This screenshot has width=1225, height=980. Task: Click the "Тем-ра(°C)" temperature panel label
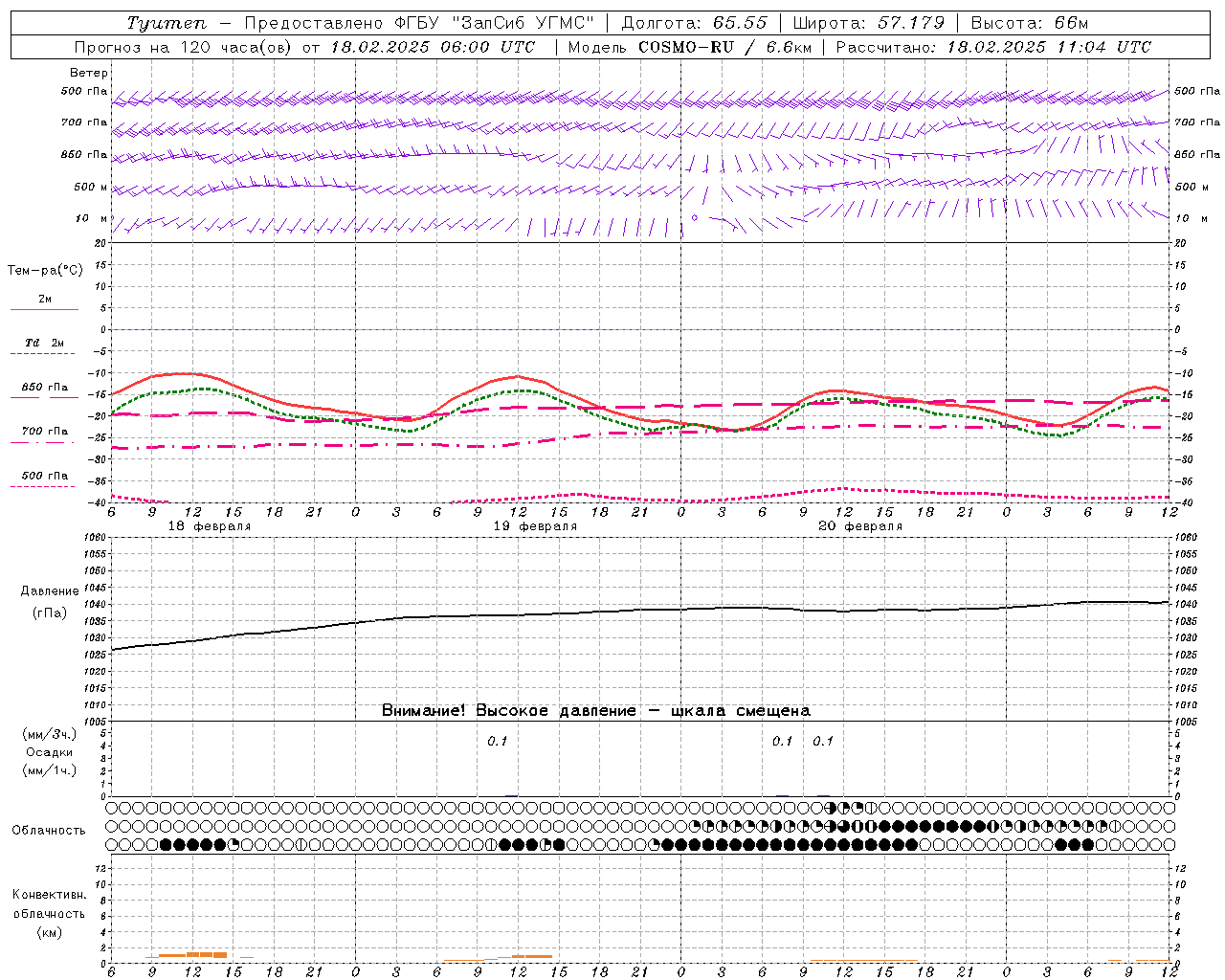45,271
